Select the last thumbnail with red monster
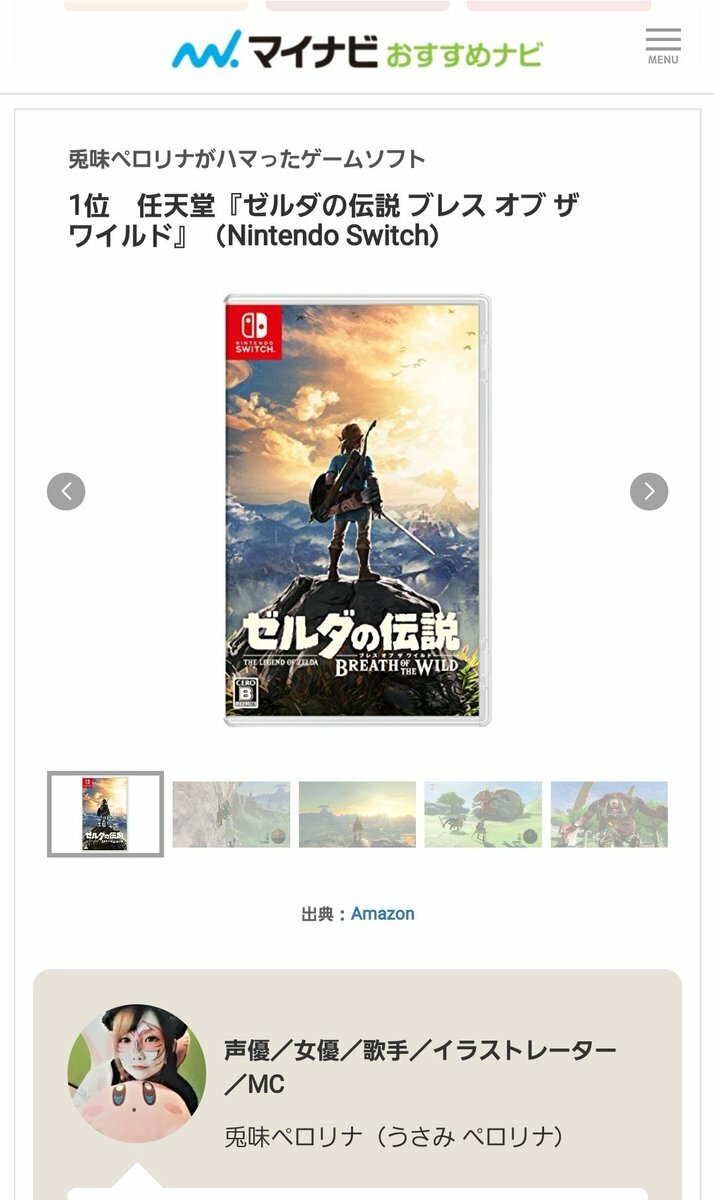Screen dimensions: 714x1200 [x=609, y=815]
